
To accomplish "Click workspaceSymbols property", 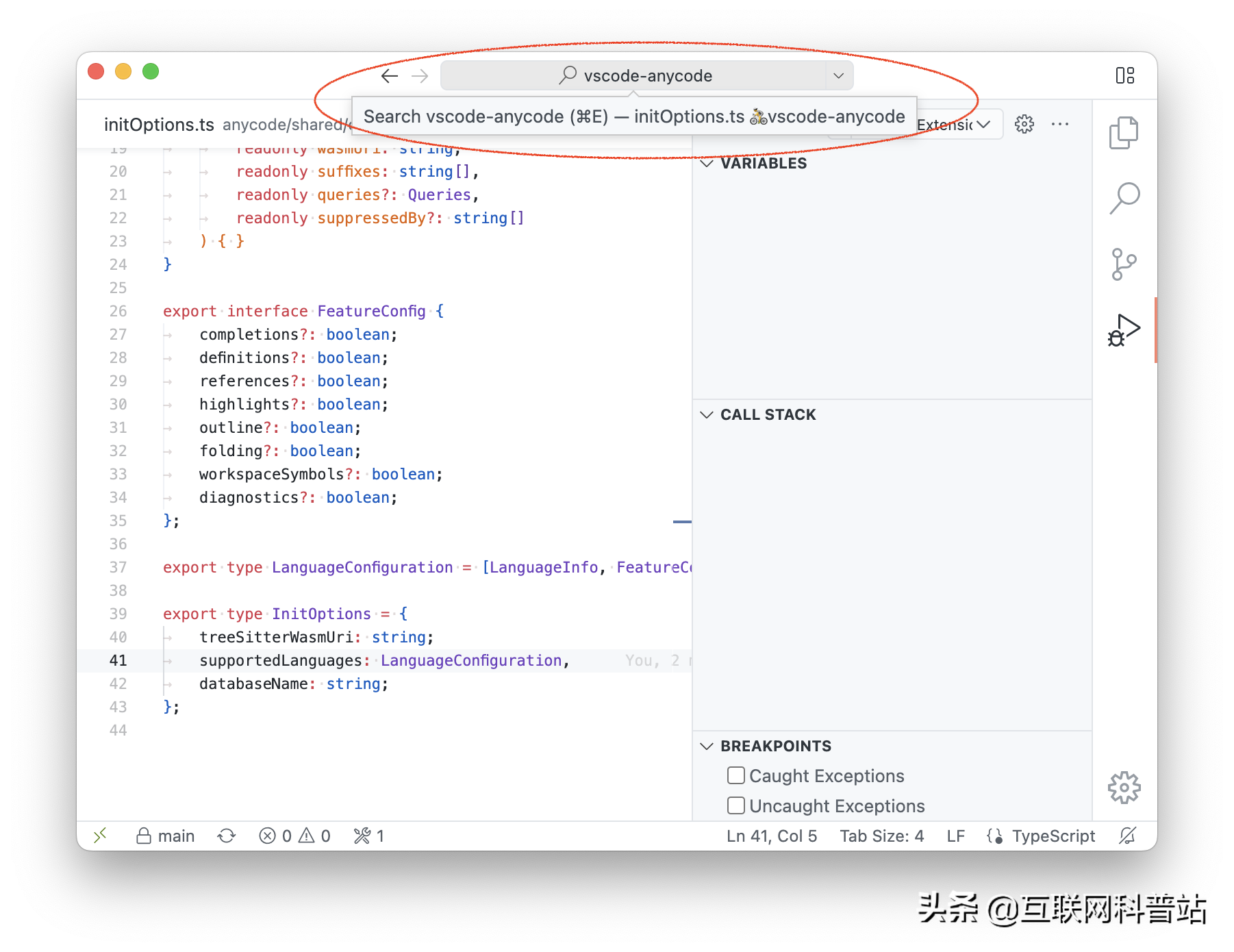I will tap(271, 474).
